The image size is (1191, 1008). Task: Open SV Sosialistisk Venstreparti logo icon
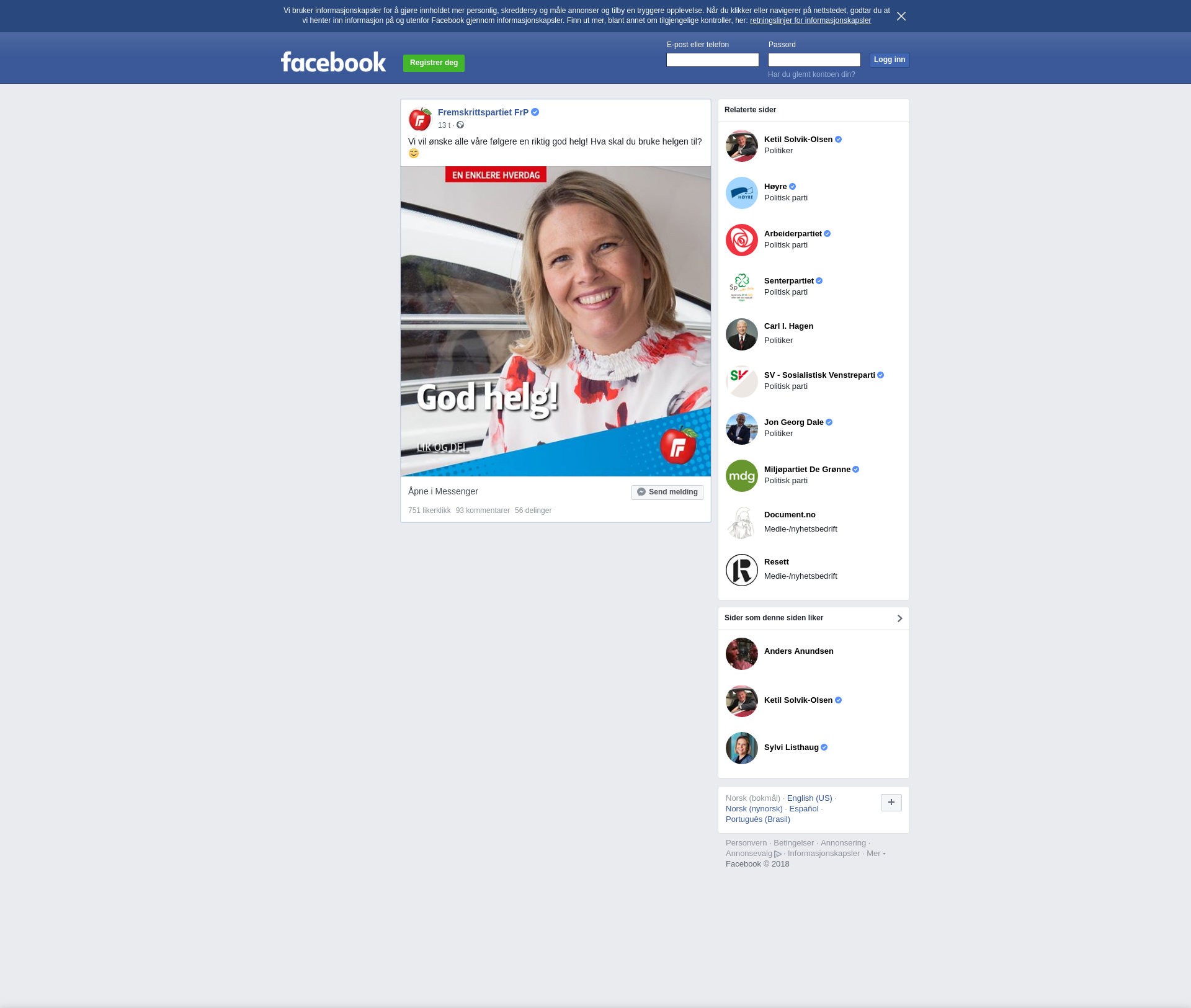tap(742, 381)
